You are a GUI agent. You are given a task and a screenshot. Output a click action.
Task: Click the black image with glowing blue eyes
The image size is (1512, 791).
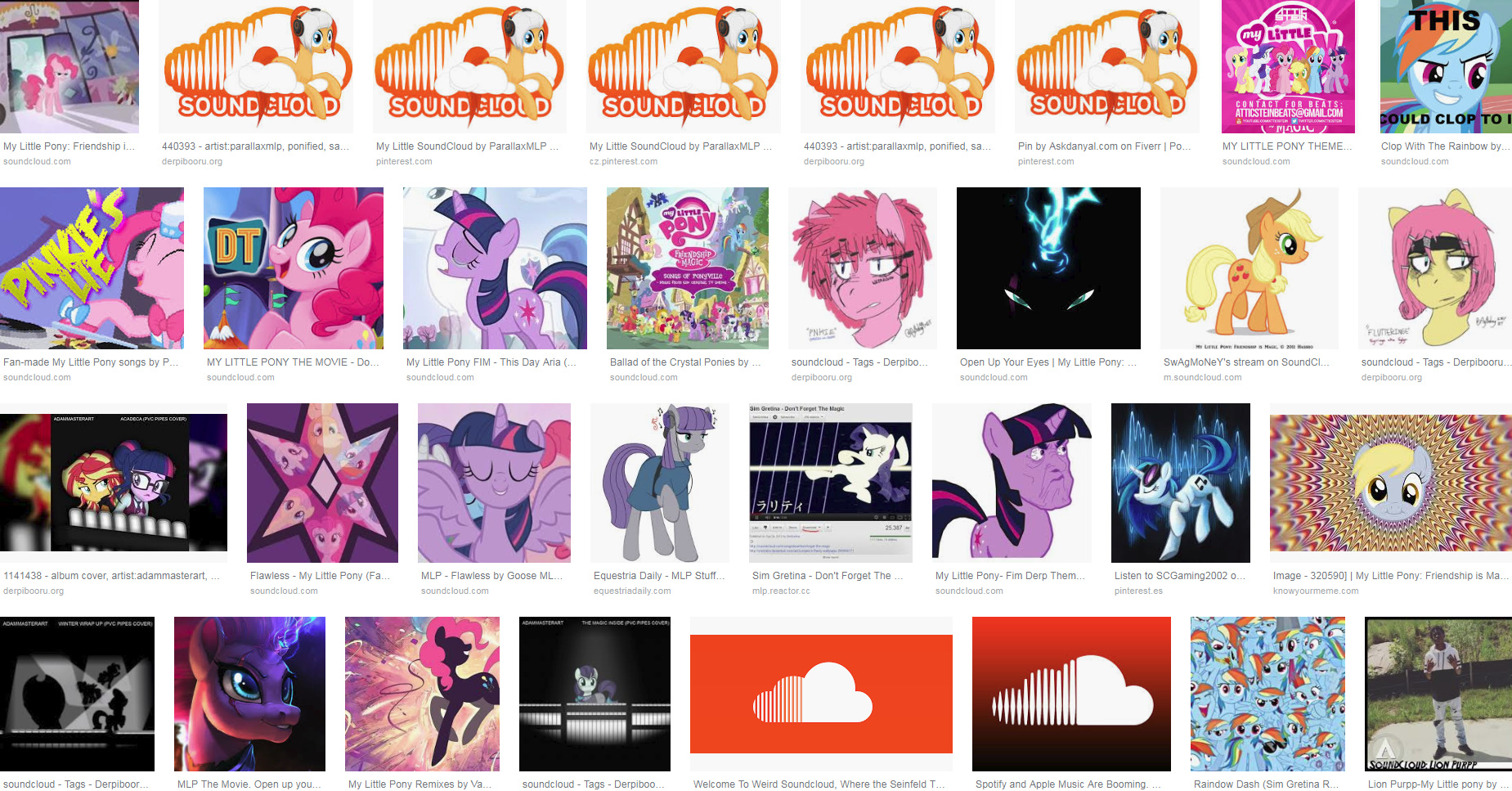[1048, 268]
